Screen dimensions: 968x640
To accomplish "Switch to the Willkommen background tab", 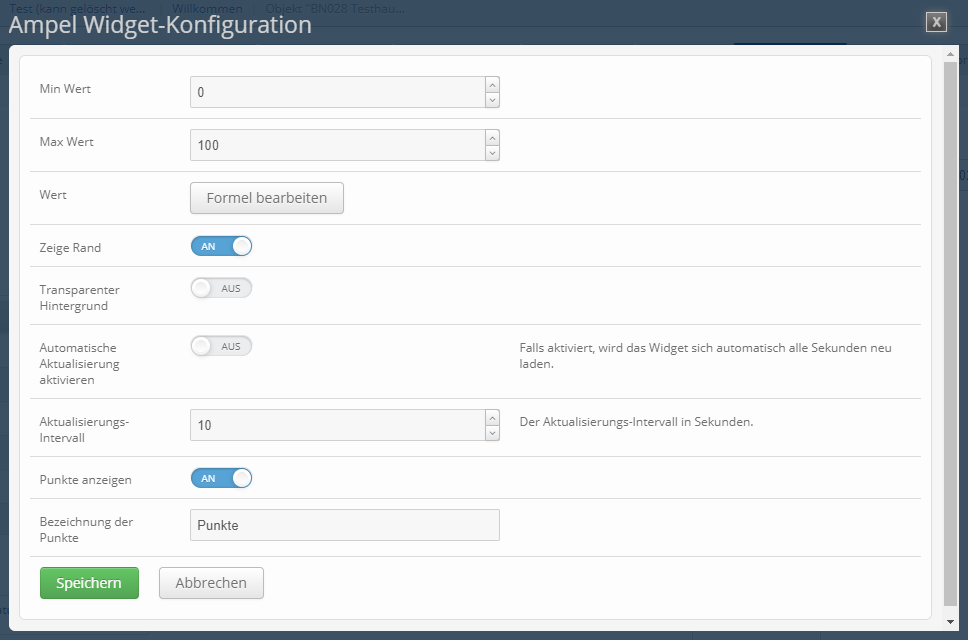I will point(207,9).
